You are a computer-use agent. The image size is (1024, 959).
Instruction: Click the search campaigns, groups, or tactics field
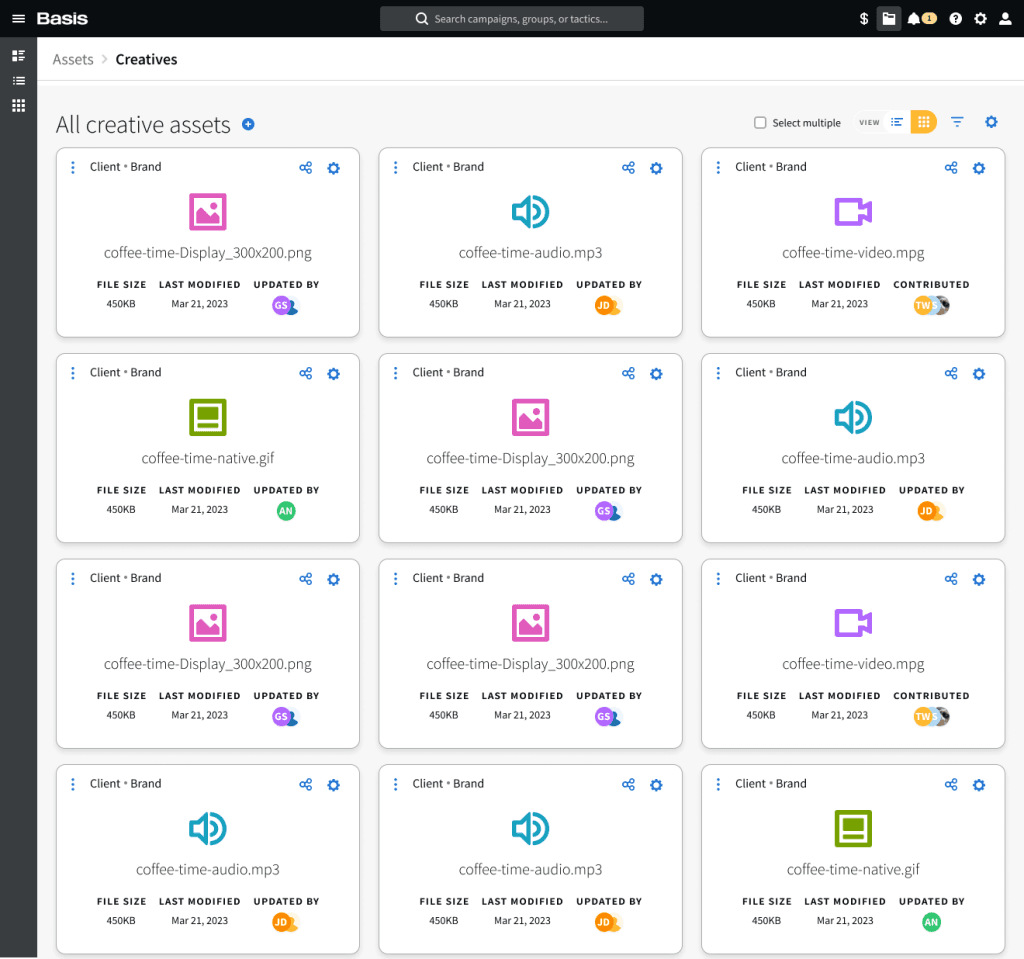click(x=512, y=19)
